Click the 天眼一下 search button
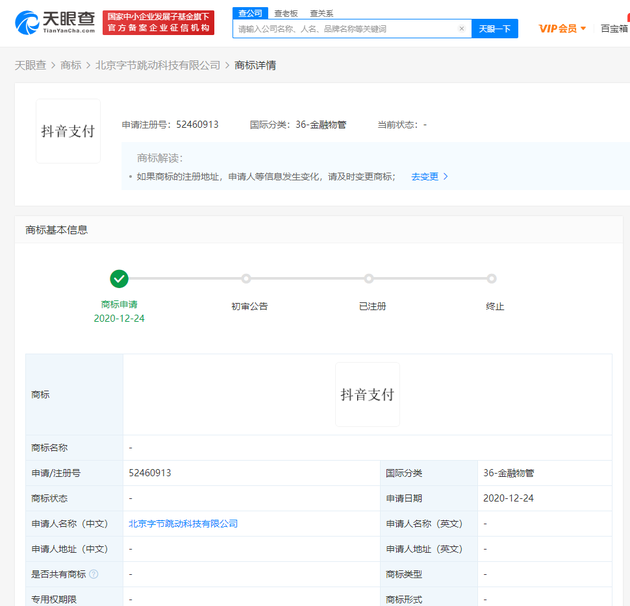630x606 pixels. coord(495,29)
